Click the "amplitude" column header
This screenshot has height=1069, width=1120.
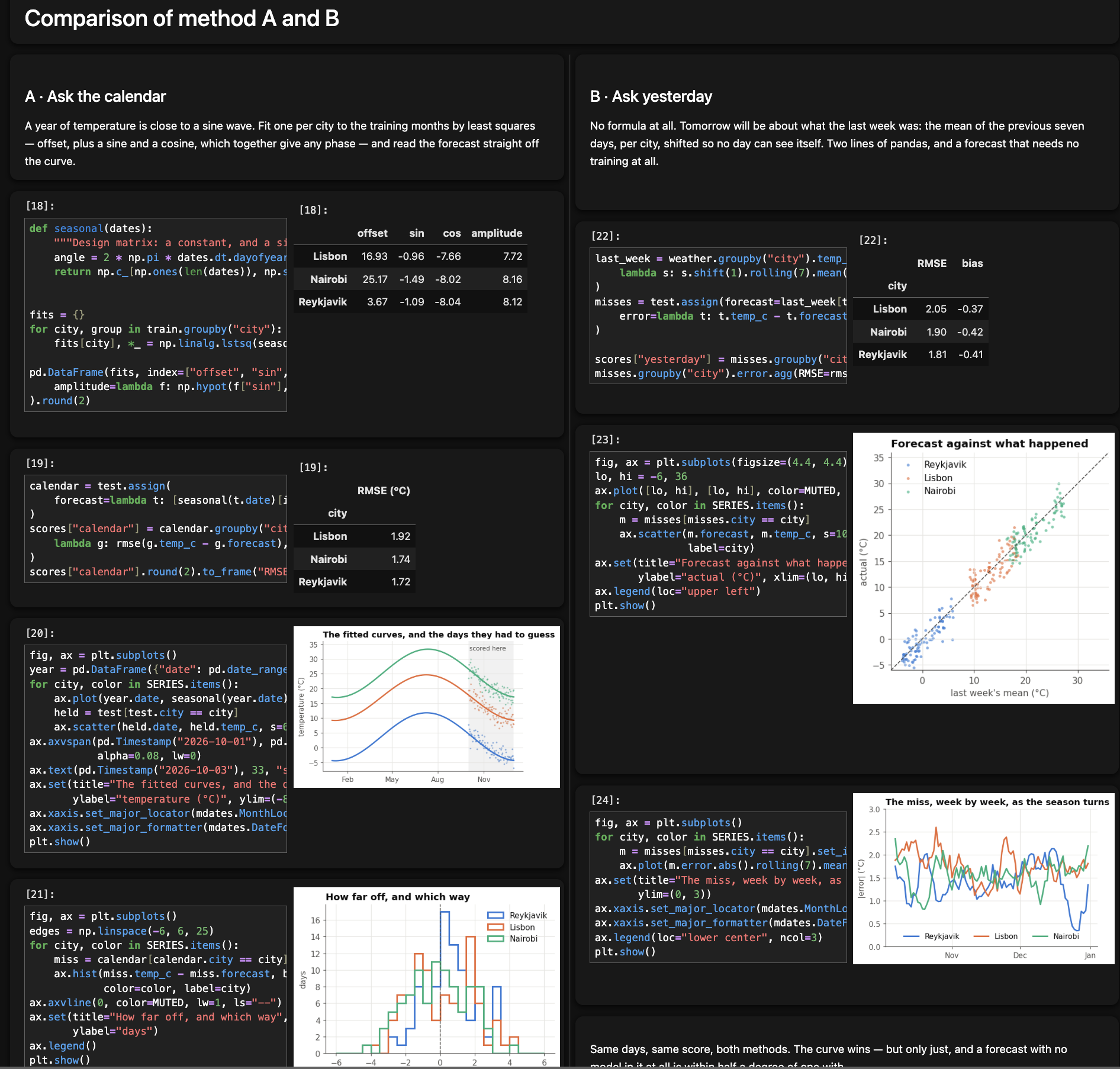click(x=497, y=233)
